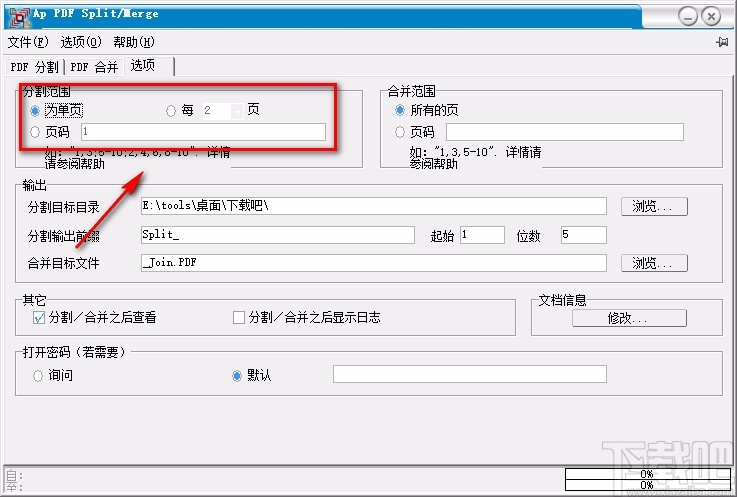Open the 帮助(H) menu
Viewport: 737px width, 497px height.
pos(133,42)
